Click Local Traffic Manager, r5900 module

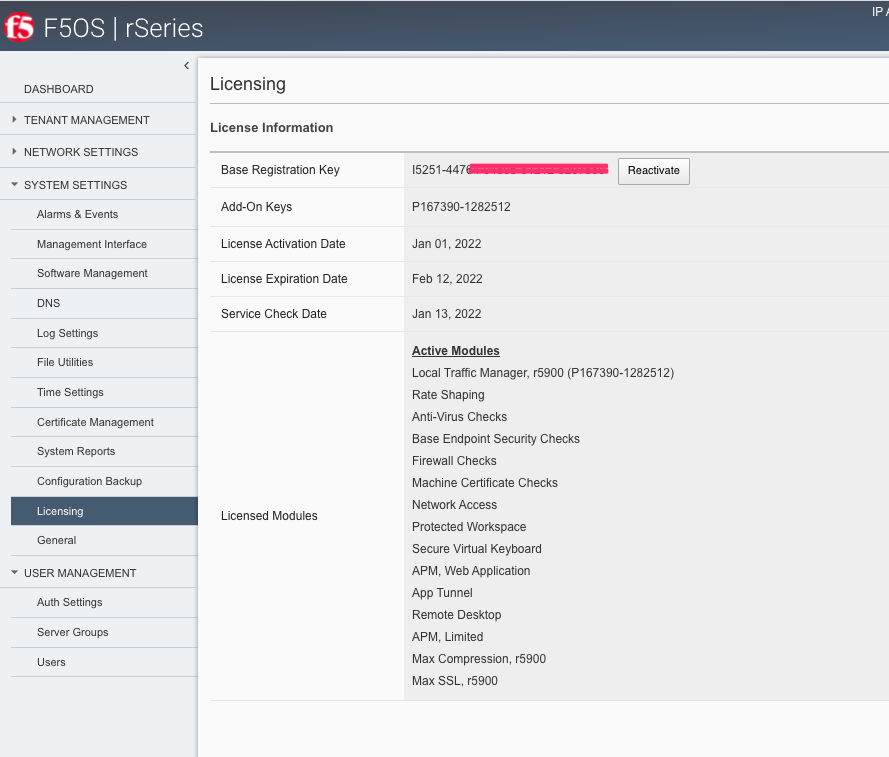(543, 373)
